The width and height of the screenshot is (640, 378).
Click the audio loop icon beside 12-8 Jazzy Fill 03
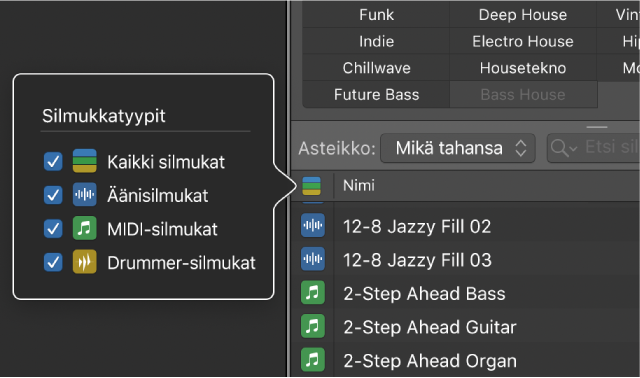(x=313, y=259)
